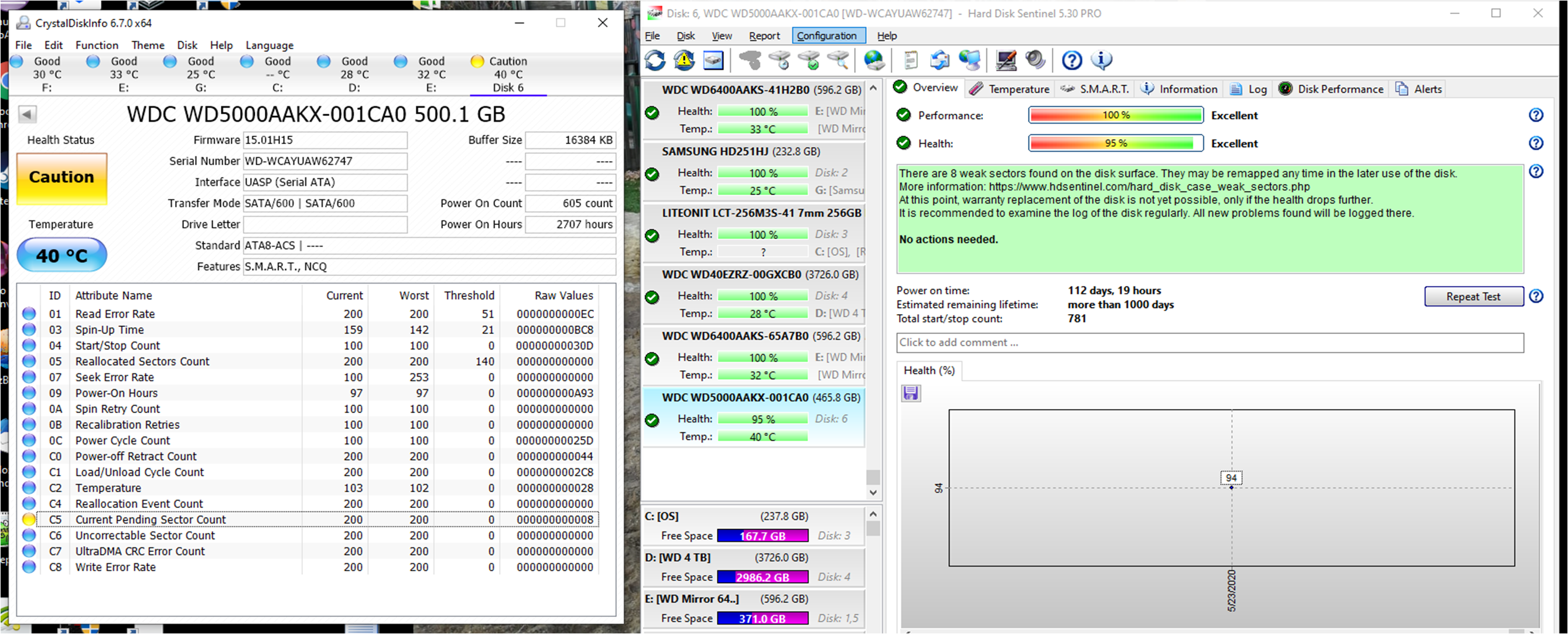Image resolution: width=1568 pixels, height=634 pixels.
Task: Select the Good 30 °C F: drive
Action: click(46, 74)
